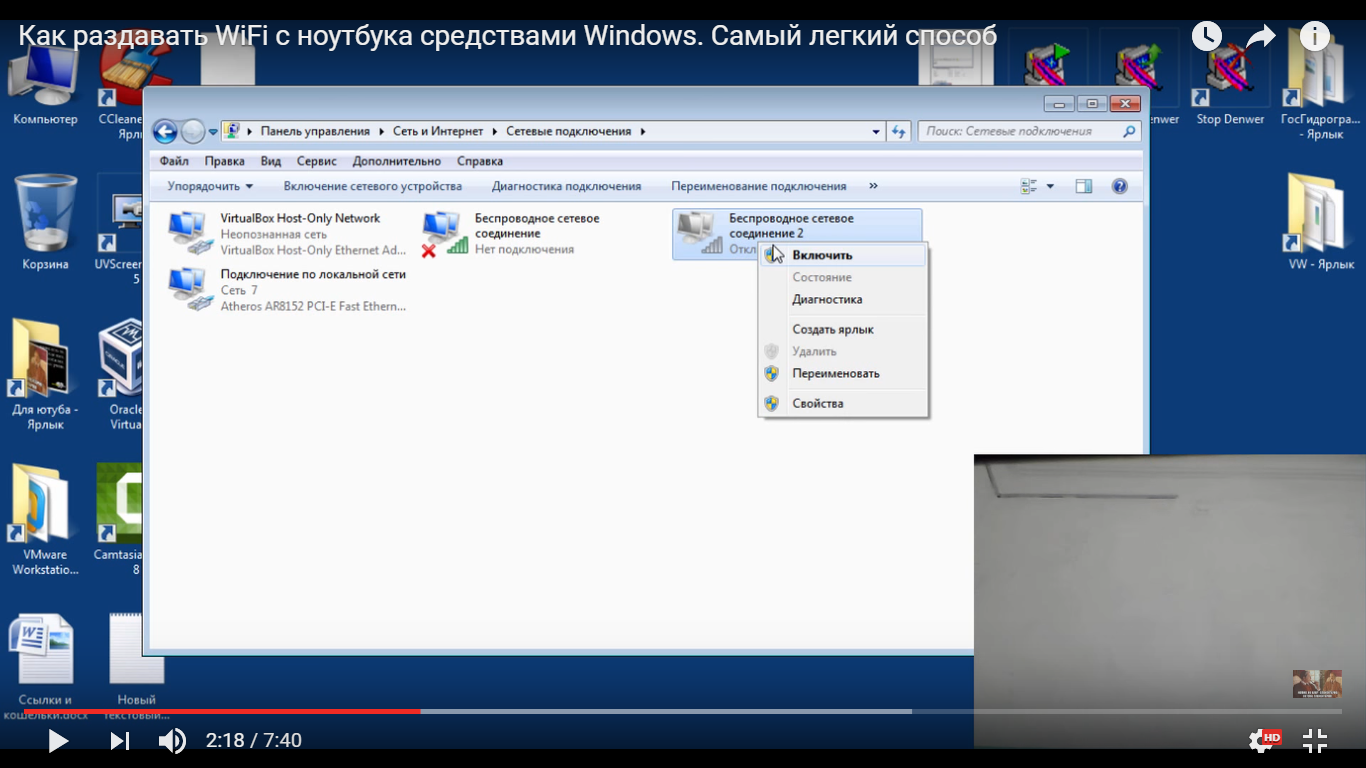The image size is (1366, 768).
Task: Select Ссылки и кошельки.docx file
Action: (x=45, y=666)
